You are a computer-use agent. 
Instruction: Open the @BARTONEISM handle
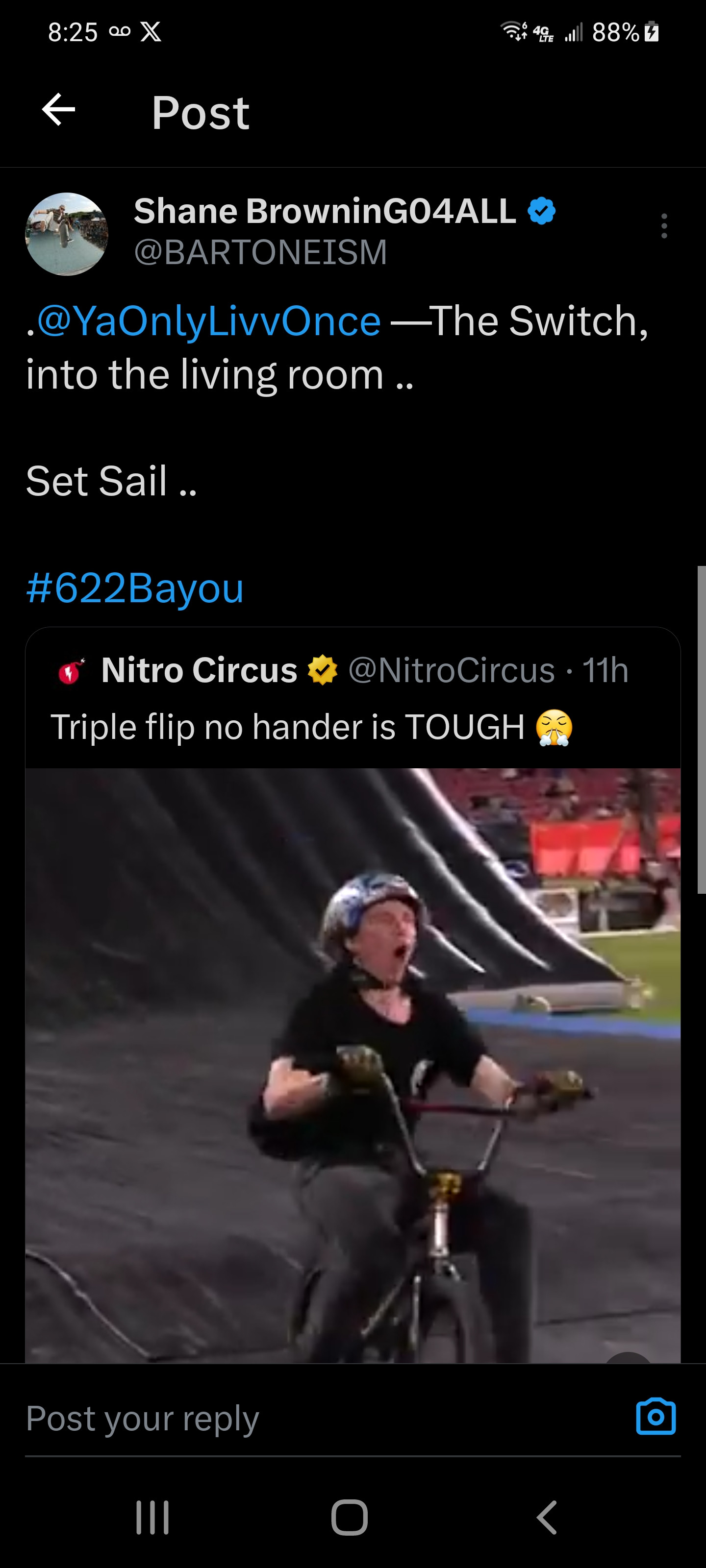click(261, 252)
